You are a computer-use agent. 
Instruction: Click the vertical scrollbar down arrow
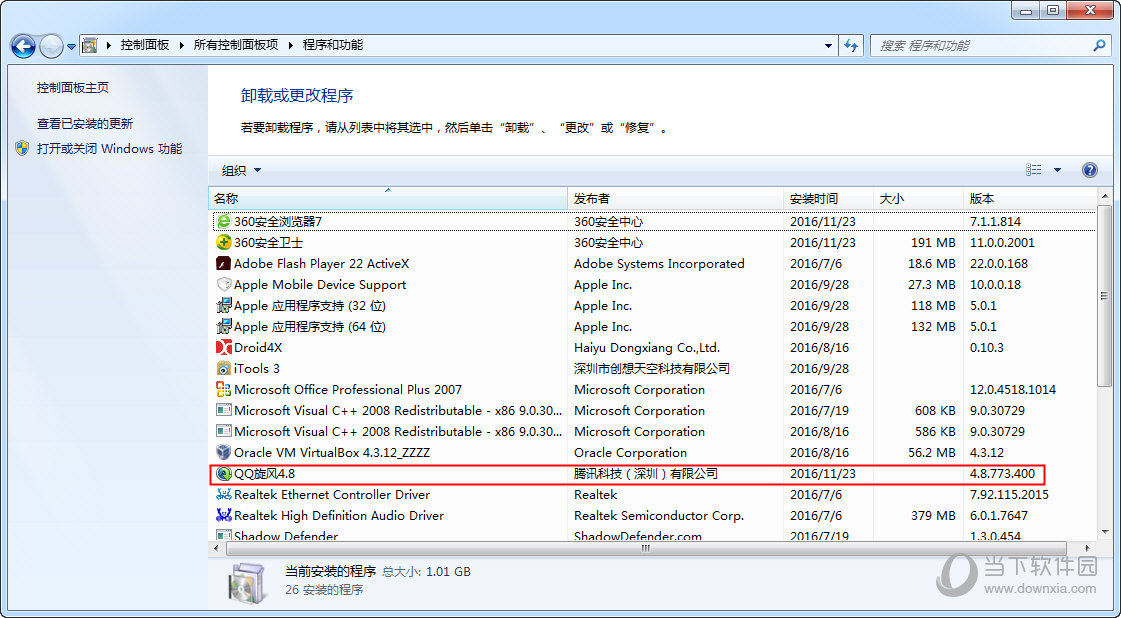(x=1103, y=534)
